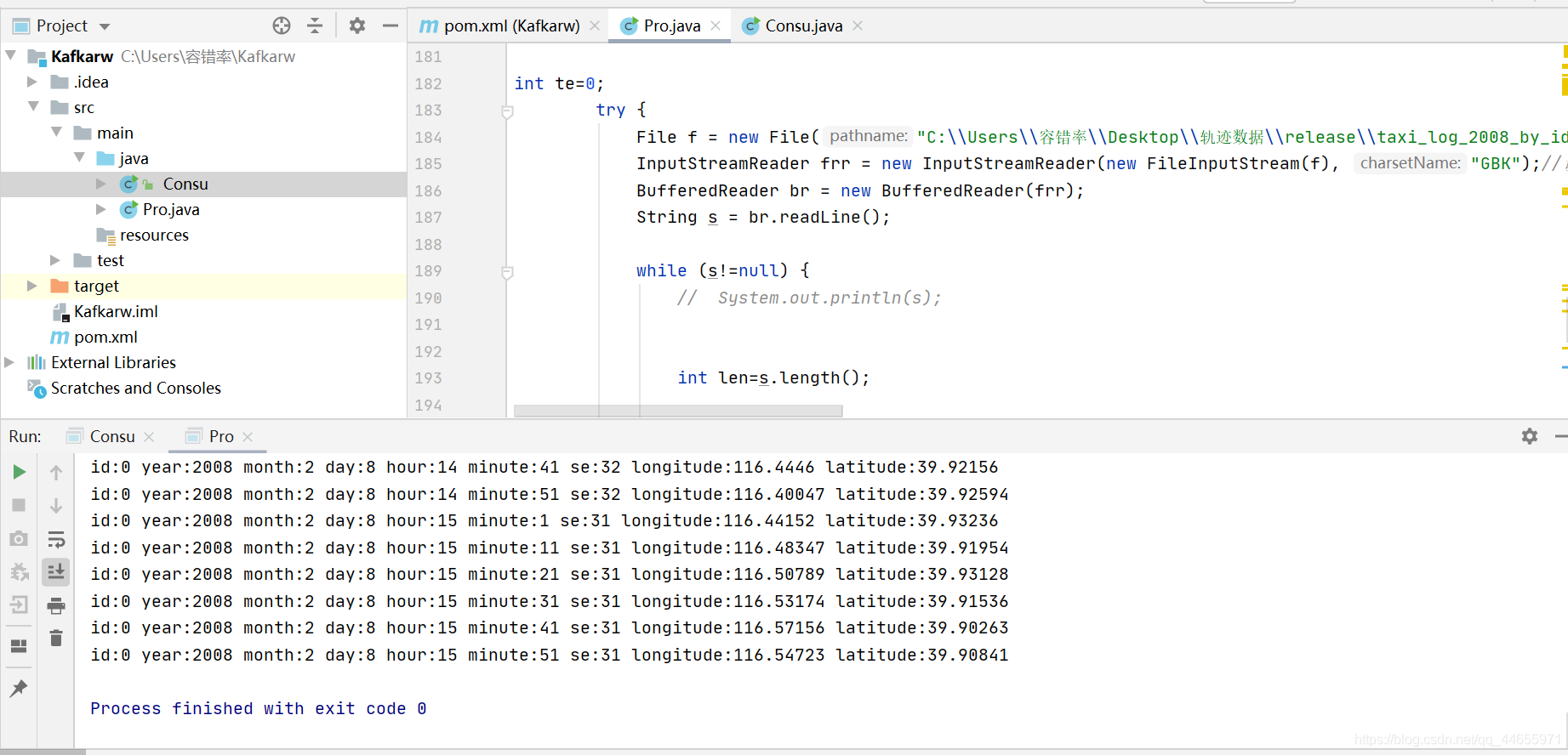Expand the Pro.java node
Image resolution: width=1568 pixels, height=755 pixels.
[101, 209]
